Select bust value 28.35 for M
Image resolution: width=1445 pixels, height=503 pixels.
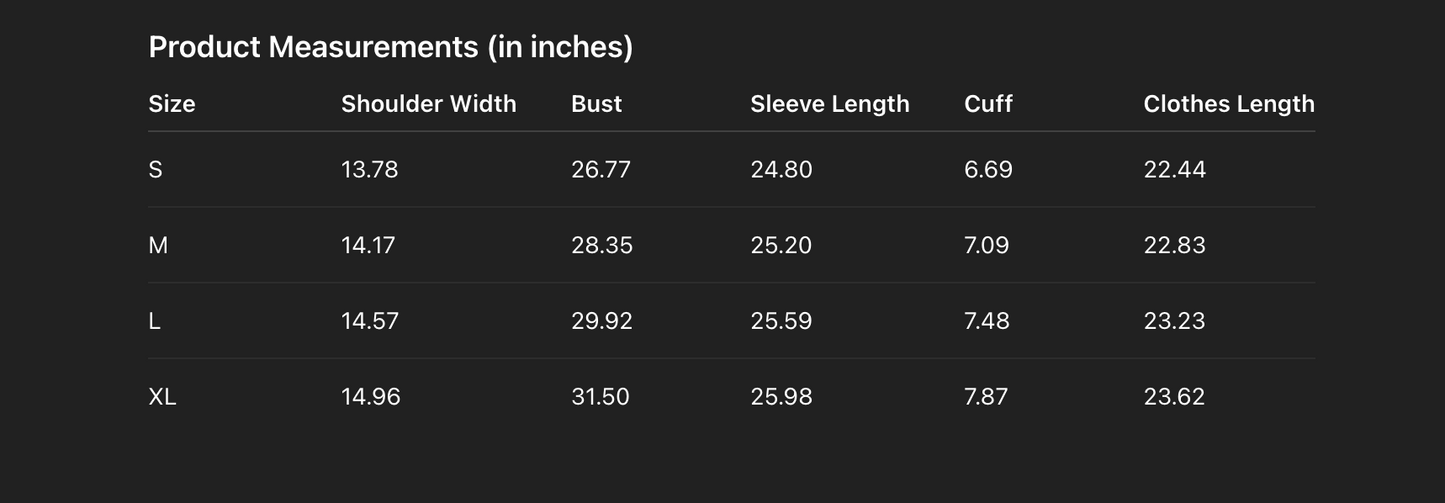[x=602, y=245]
